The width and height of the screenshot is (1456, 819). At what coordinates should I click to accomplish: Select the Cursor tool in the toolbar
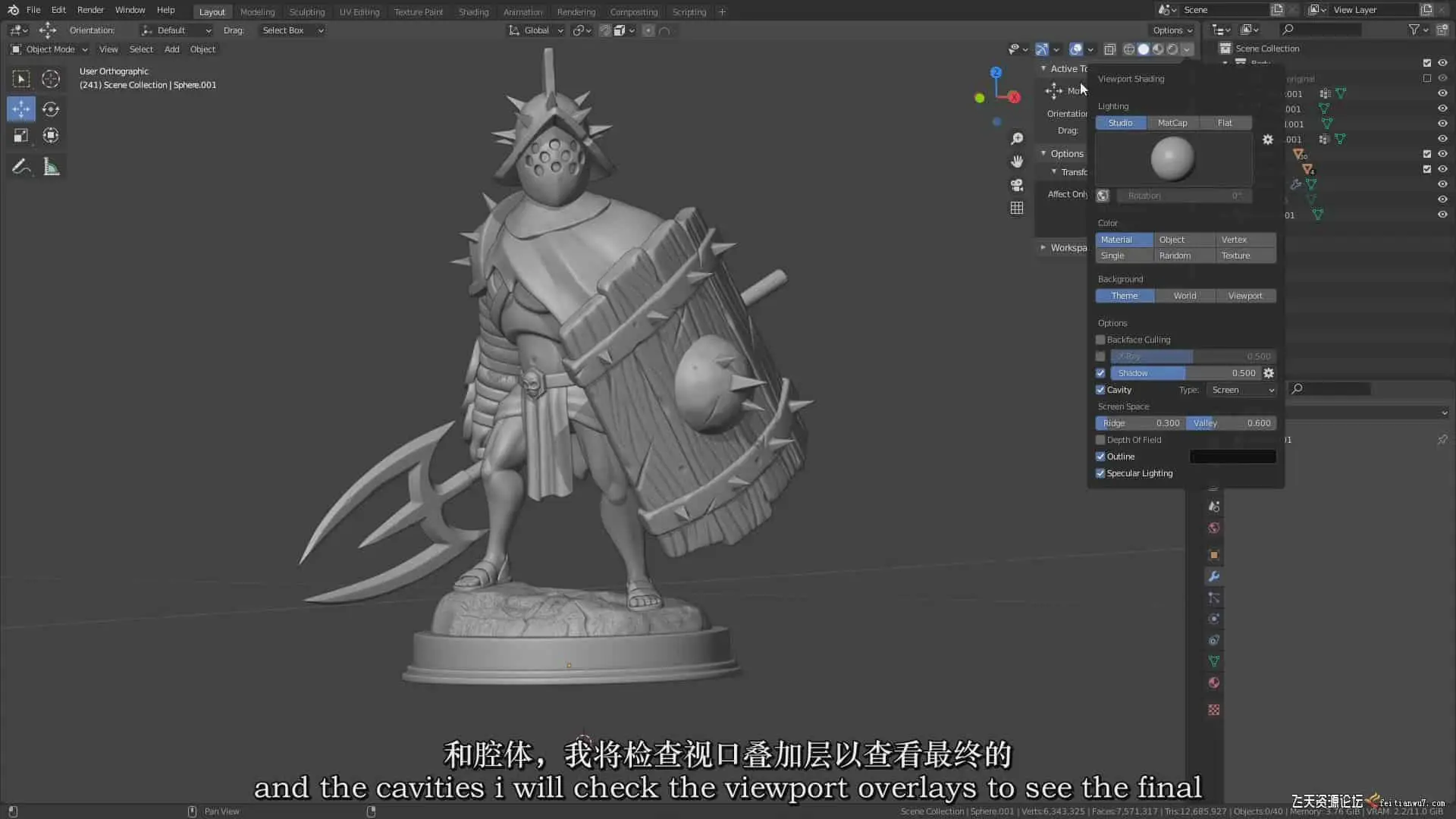[51, 79]
